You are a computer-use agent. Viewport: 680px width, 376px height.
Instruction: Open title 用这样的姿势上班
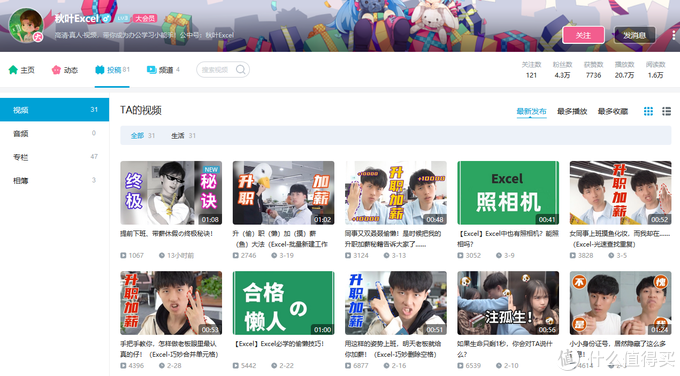pos(393,349)
